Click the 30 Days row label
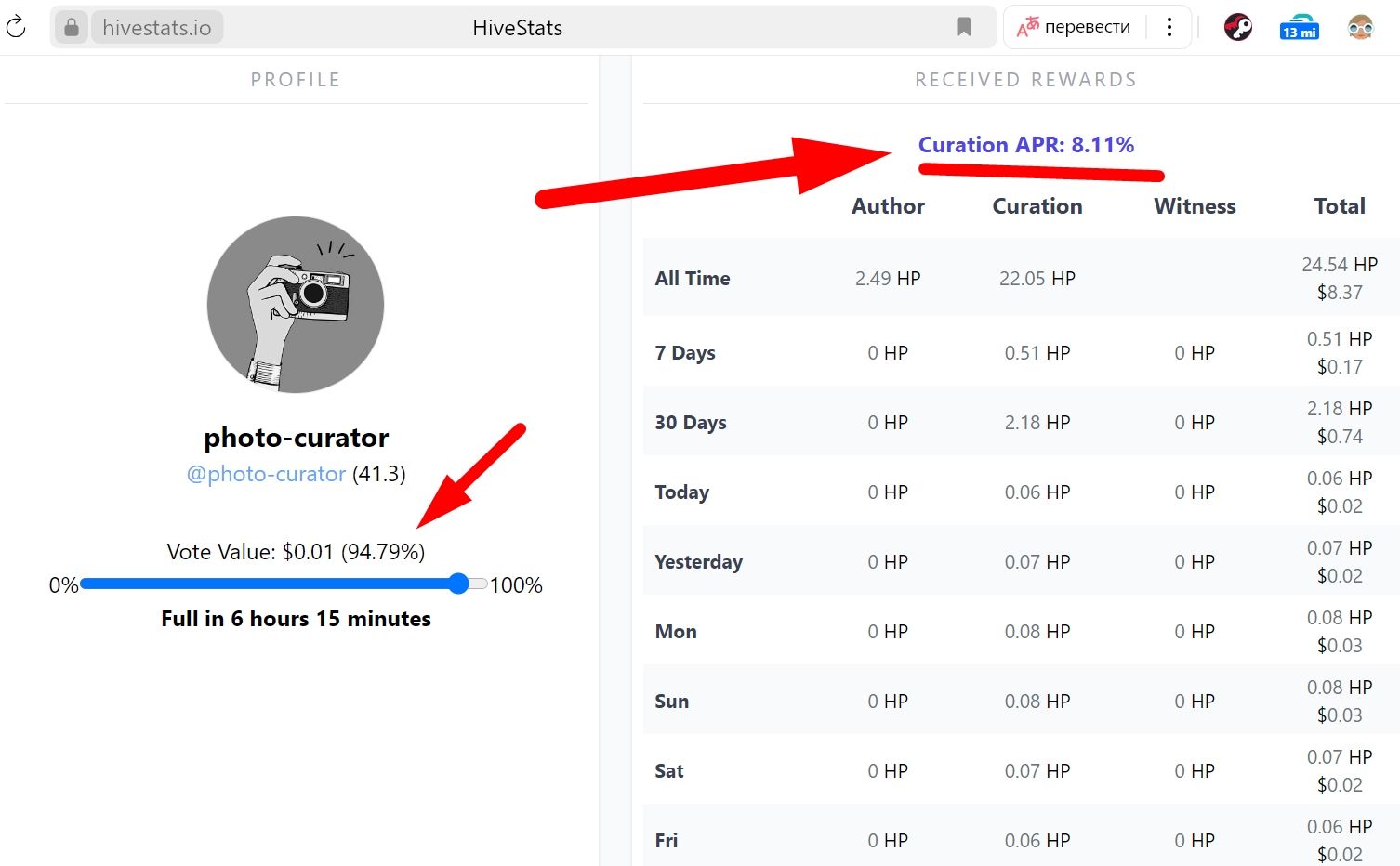Viewport: 1400px width, 866px height. pyautogui.click(x=691, y=423)
